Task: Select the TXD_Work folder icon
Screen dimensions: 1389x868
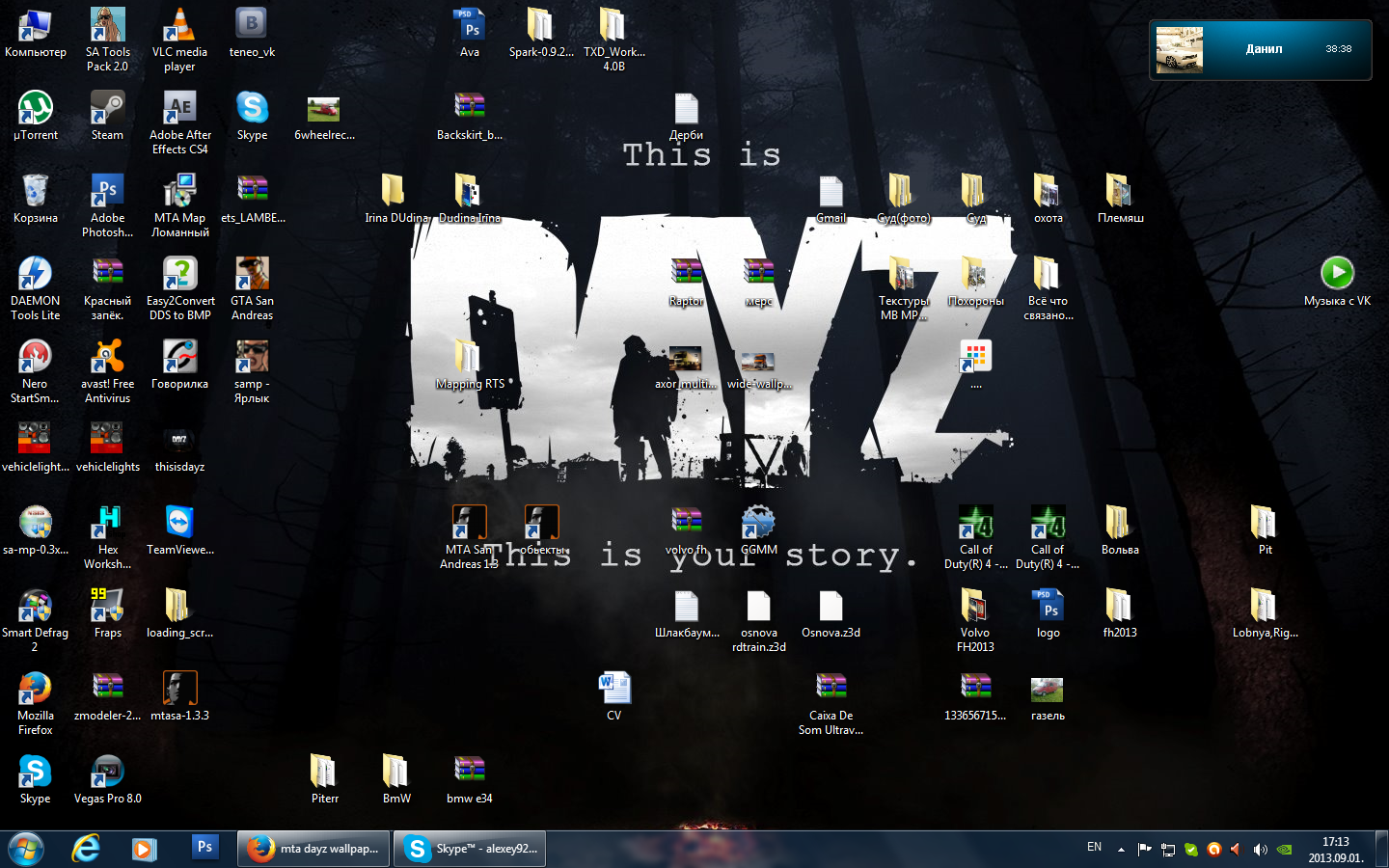Action: pos(613,41)
